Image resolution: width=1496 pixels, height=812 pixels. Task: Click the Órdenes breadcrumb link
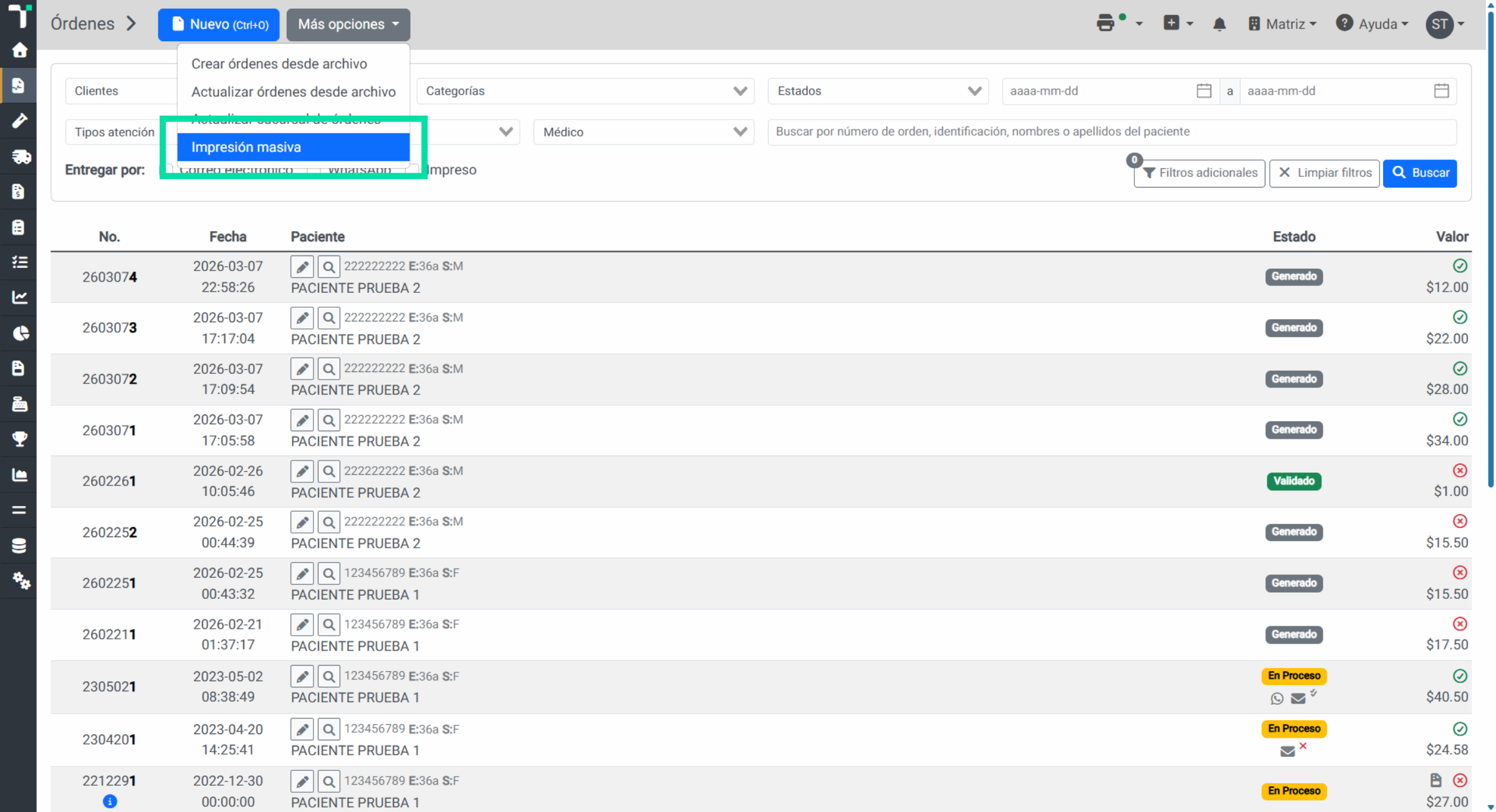pos(82,24)
